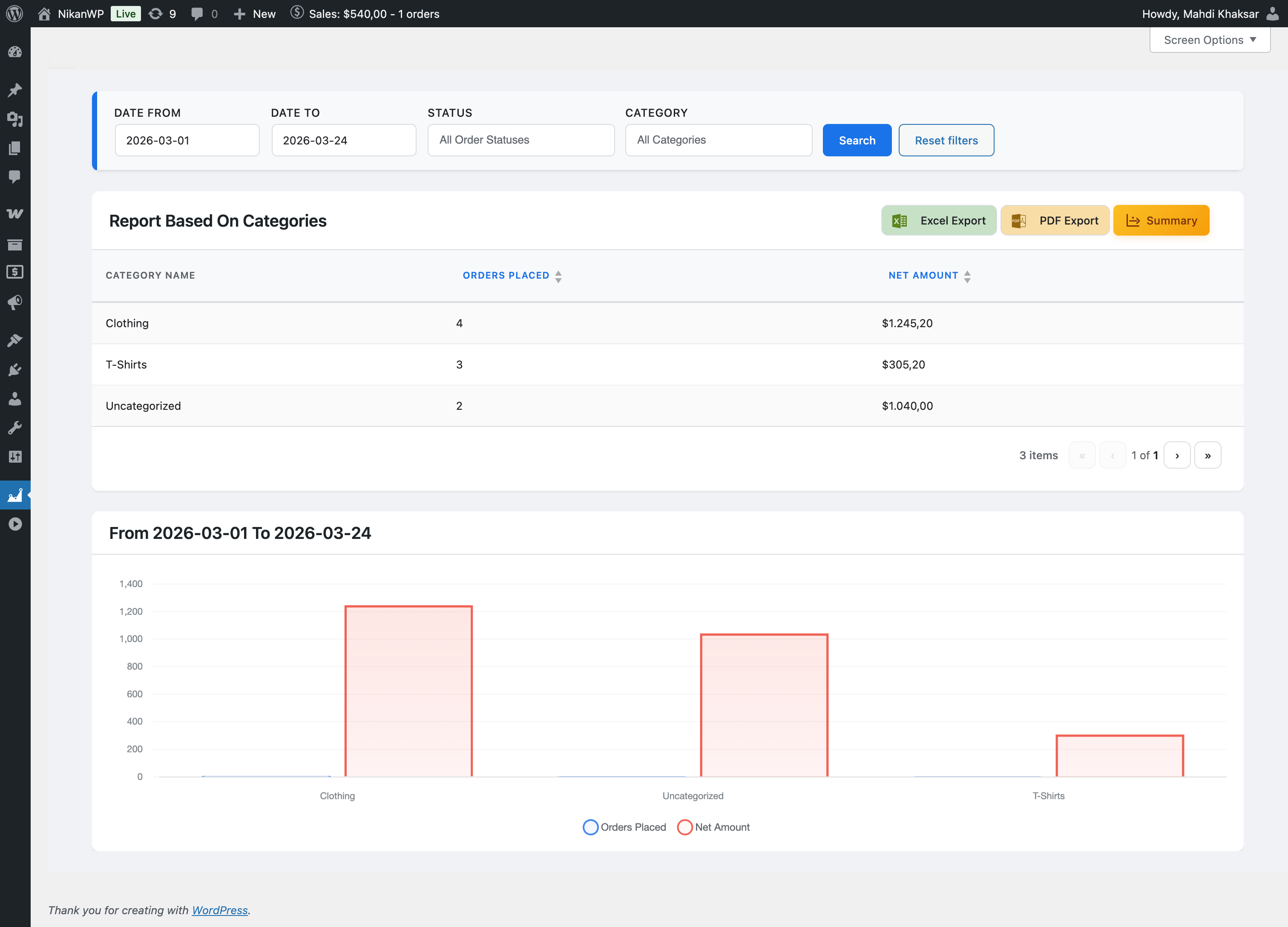Open the Tools wrench icon

coord(15,427)
